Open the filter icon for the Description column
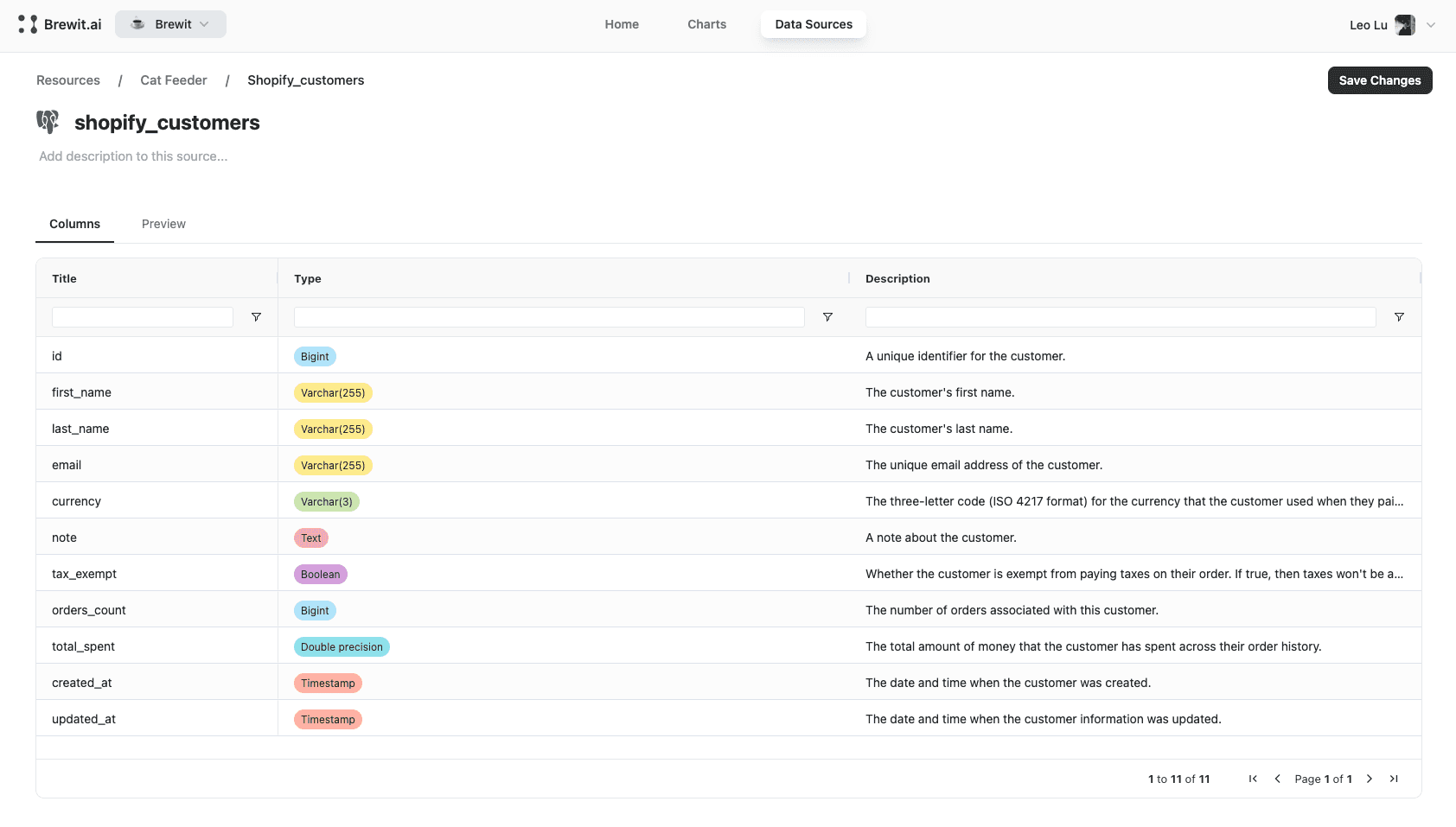Image resolution: width=1456 pixels, height=827 pixels. (x=1399, y=317)
